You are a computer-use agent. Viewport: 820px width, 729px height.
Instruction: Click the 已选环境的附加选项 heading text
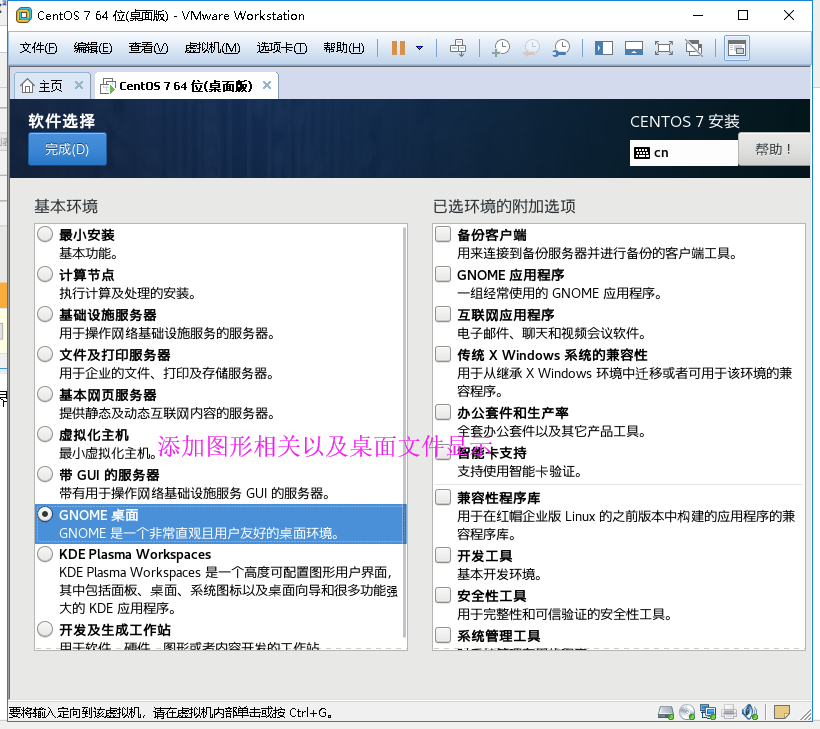click(x=504, y=207)
